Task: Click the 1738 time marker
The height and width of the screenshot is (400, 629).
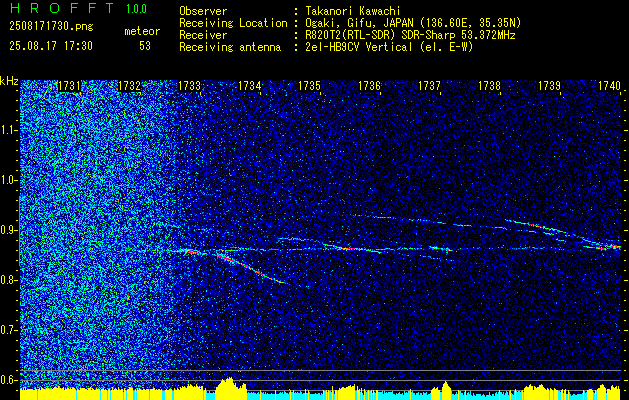Action: pos(489,86)
